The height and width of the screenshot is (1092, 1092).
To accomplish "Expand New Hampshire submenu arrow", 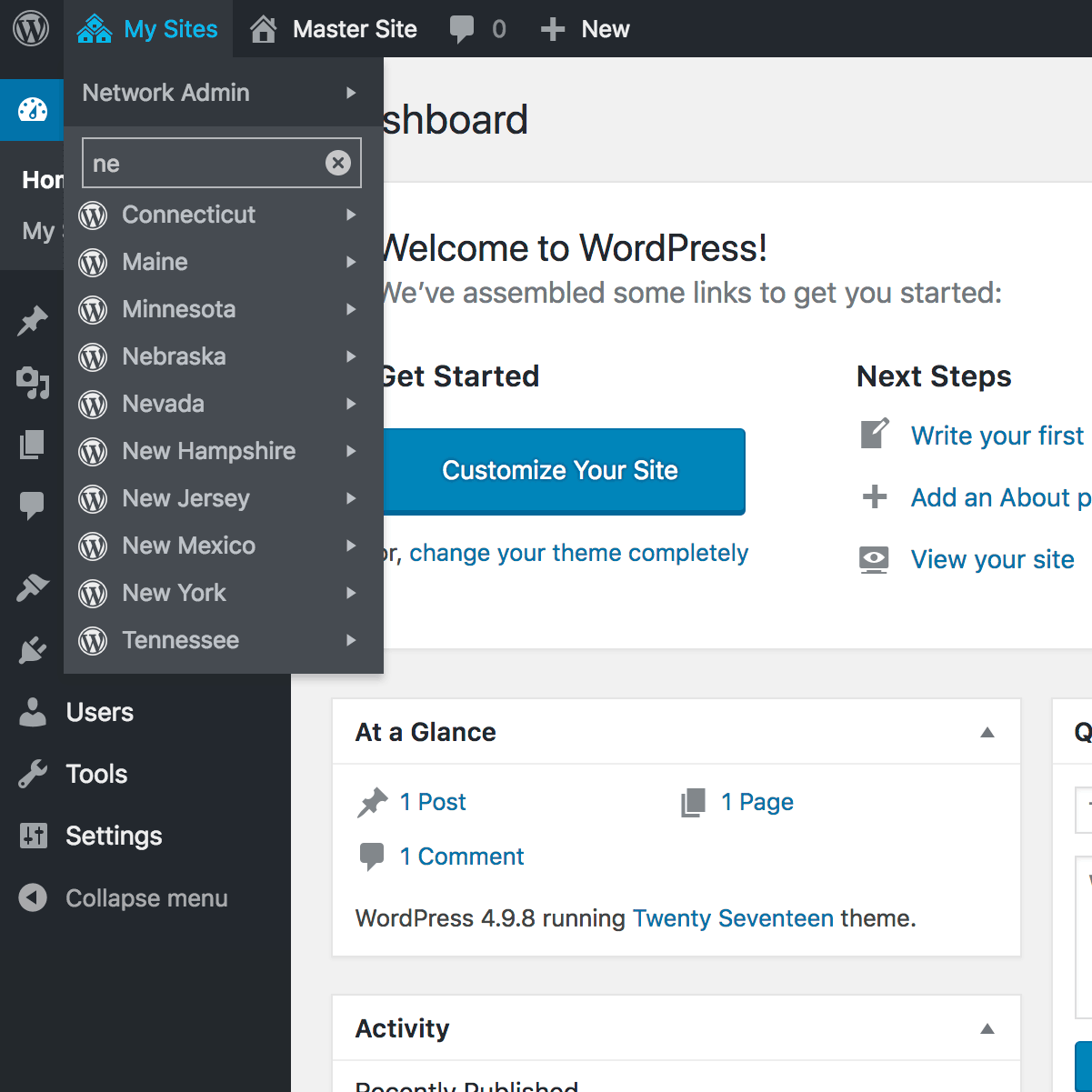I will (x=351, y=451).
